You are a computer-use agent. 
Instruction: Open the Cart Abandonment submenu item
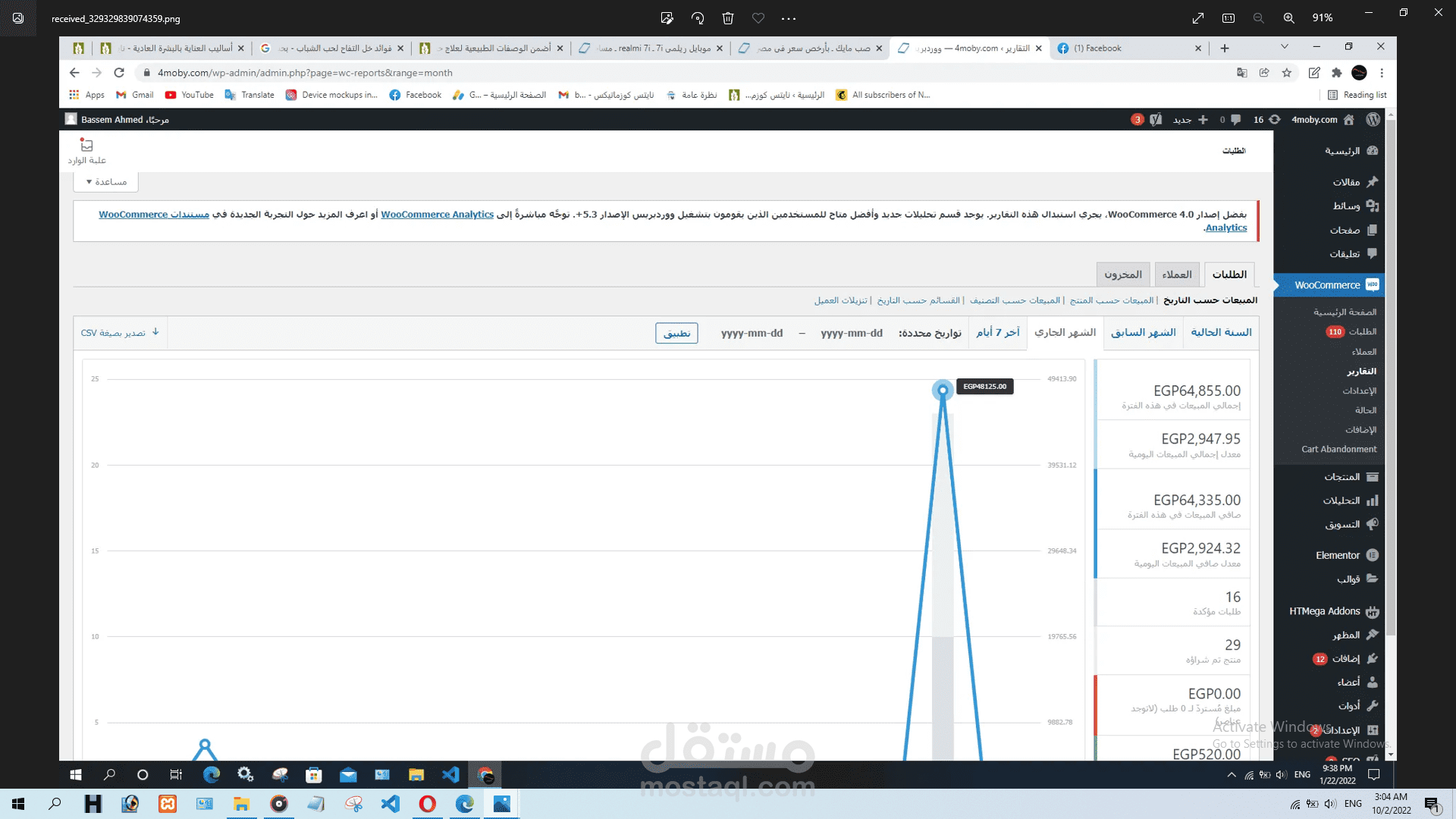(1338, 449)
